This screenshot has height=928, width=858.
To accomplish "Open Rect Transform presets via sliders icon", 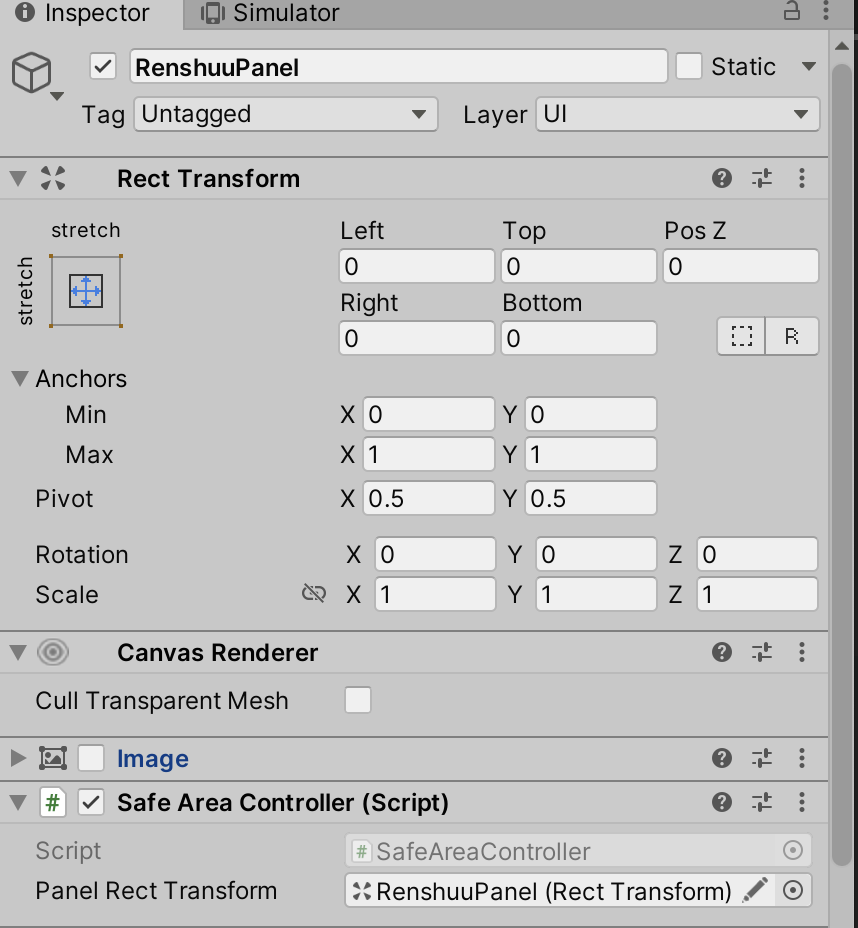I will [x=763, y=178].
